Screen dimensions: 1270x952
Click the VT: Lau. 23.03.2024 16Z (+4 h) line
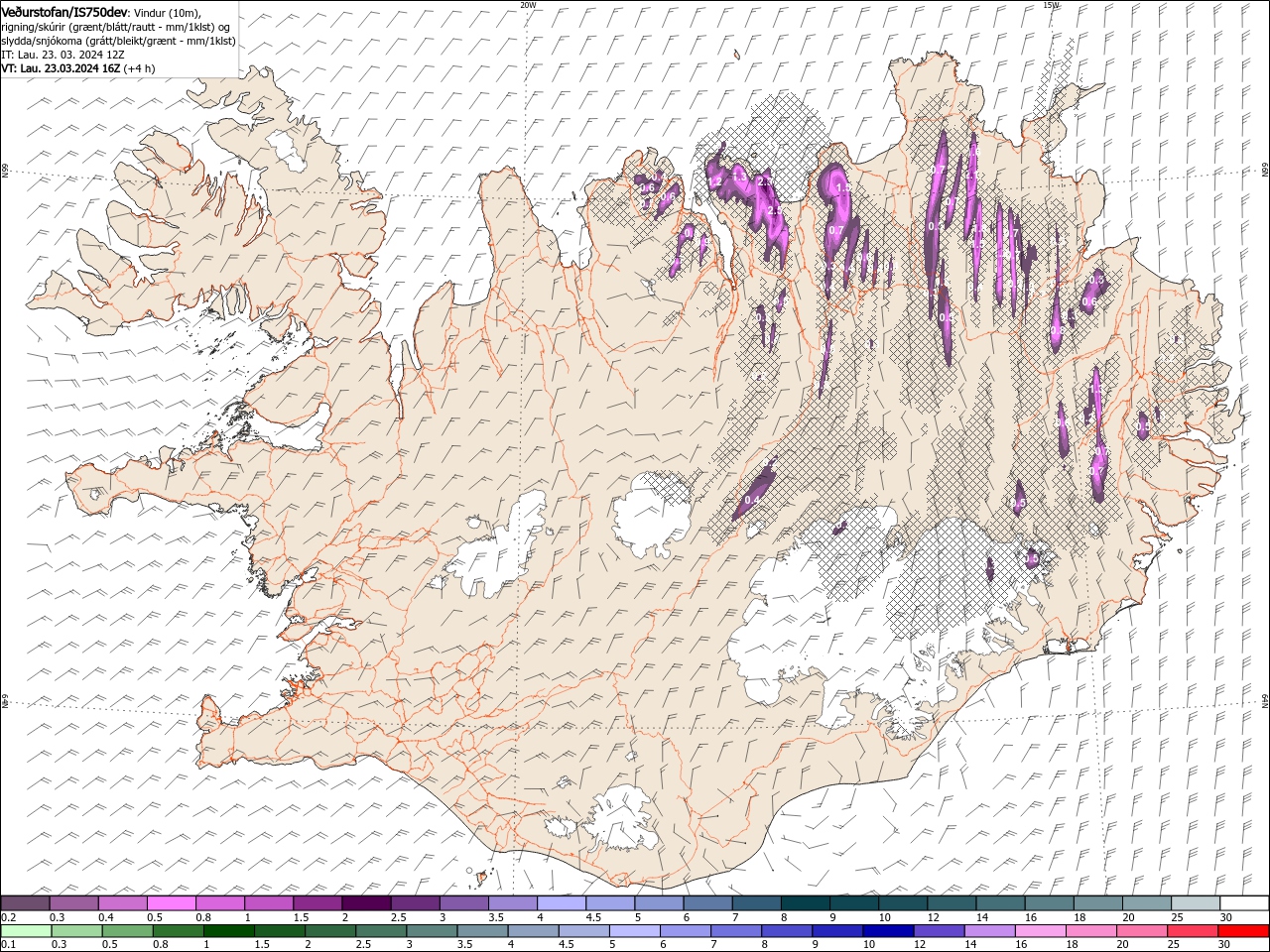tap(78, 68)
